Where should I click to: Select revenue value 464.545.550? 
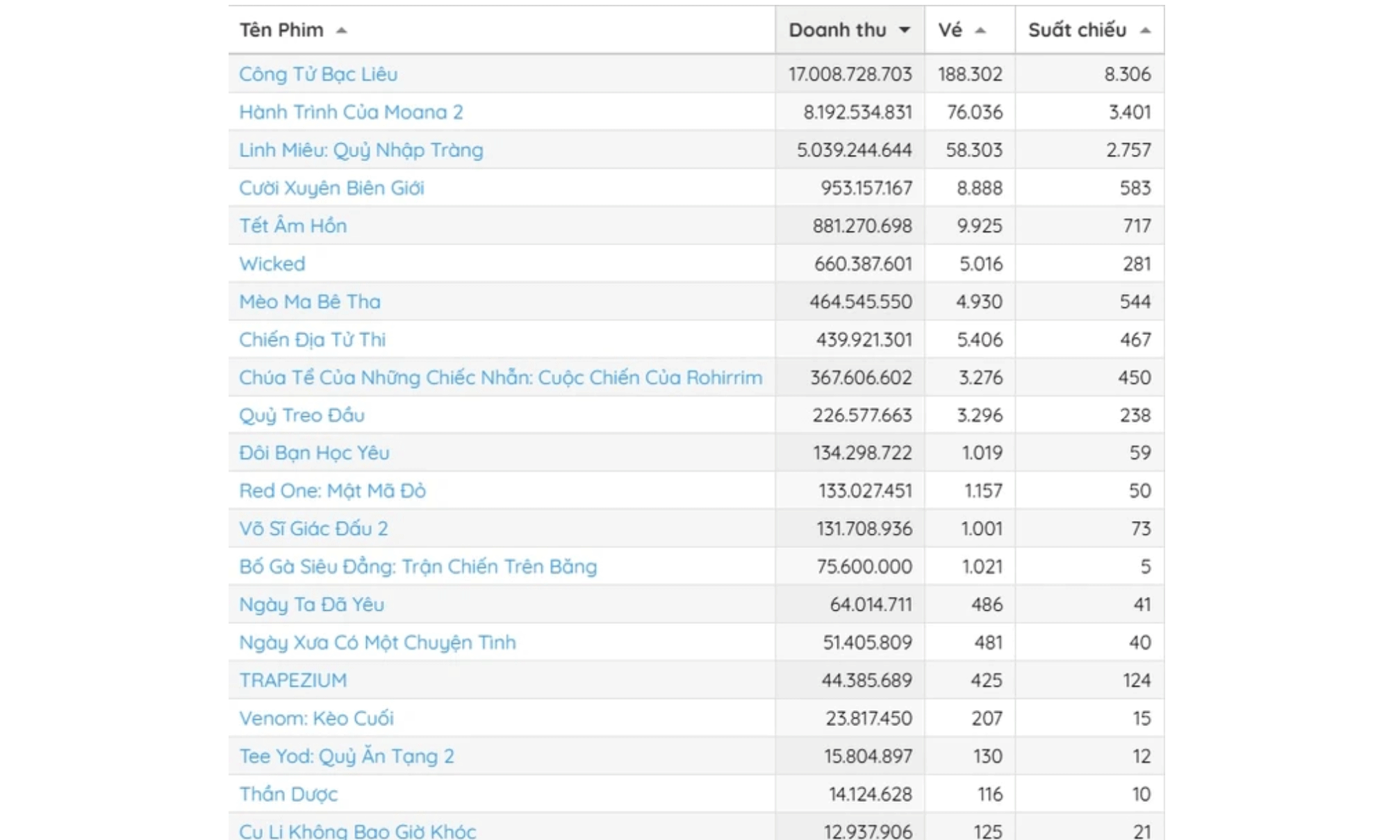click(861, 302)
